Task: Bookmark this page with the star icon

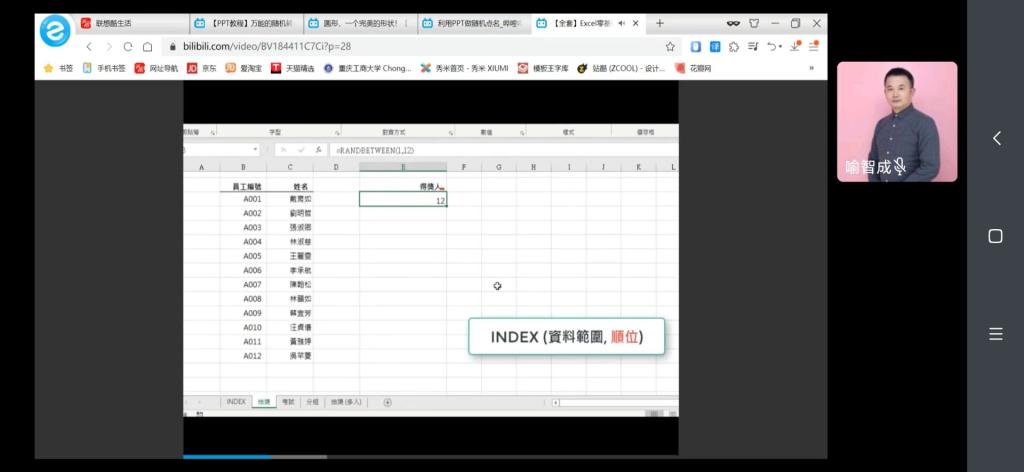Action: pos(670,46)
